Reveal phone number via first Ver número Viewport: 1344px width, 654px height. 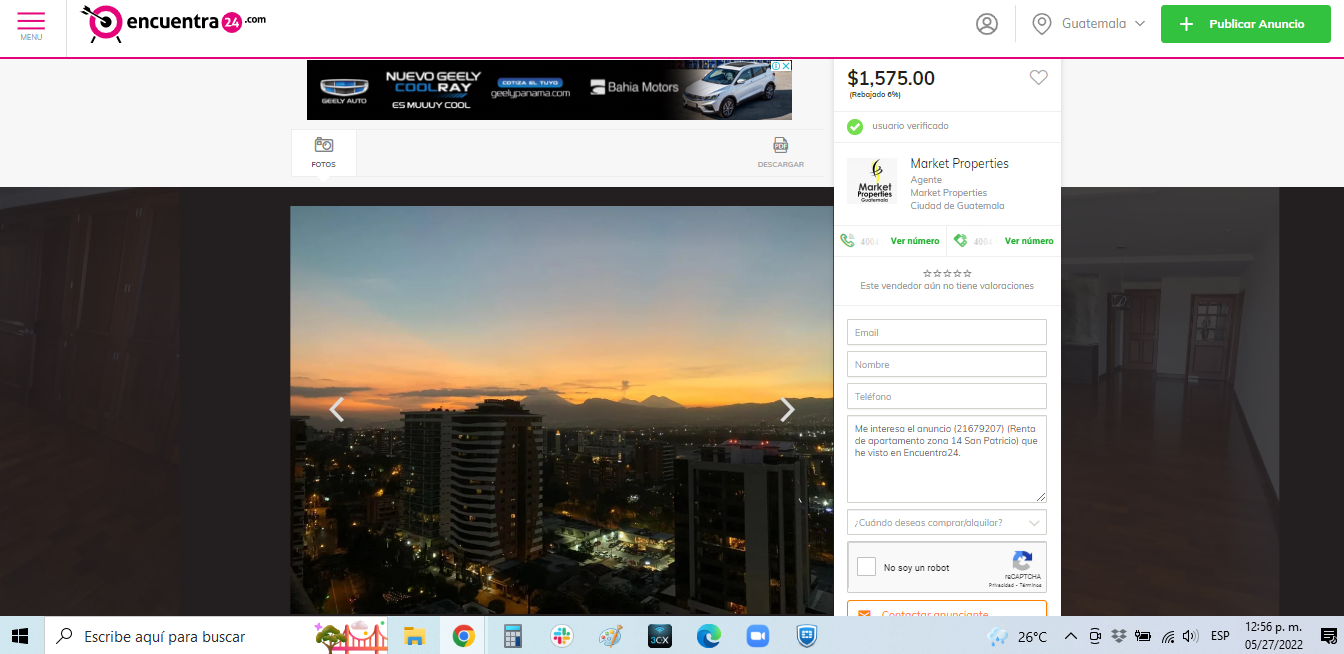click(915, 241)
